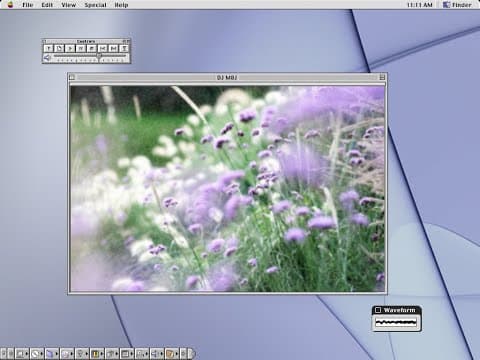
Task: Collapse the Control Strip using its end tab
Action: click(x=192, y=353)
